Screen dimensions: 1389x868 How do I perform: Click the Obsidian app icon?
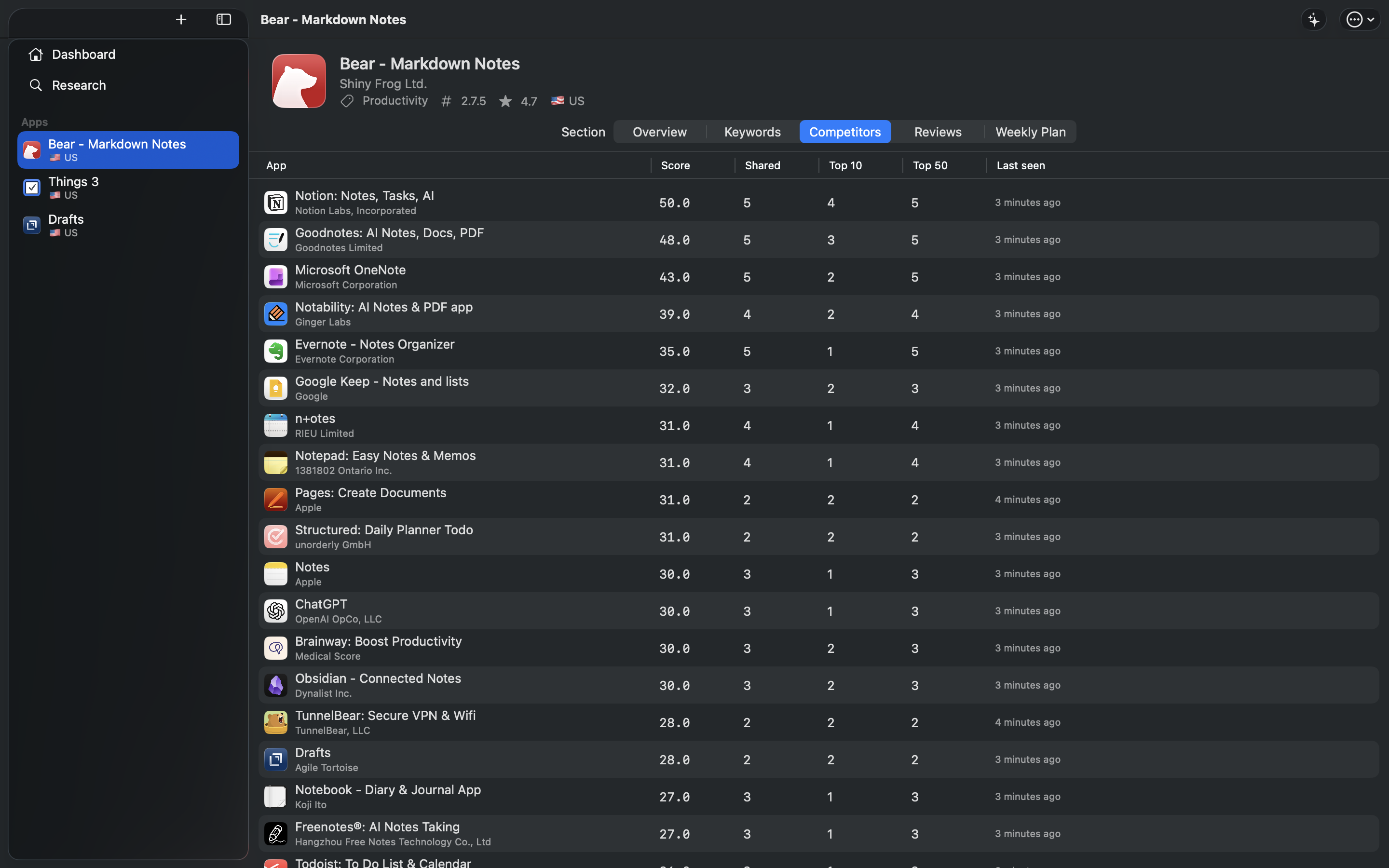coord(275,685)
